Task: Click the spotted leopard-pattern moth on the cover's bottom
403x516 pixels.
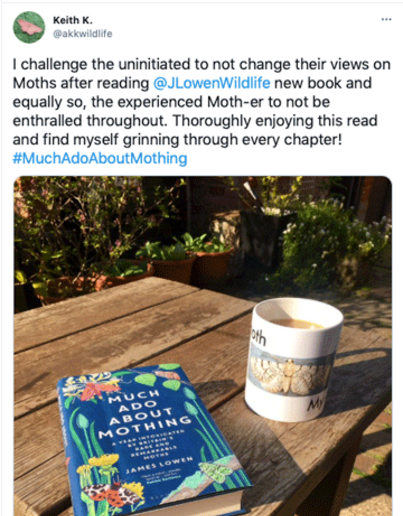Action: [112, 494]
